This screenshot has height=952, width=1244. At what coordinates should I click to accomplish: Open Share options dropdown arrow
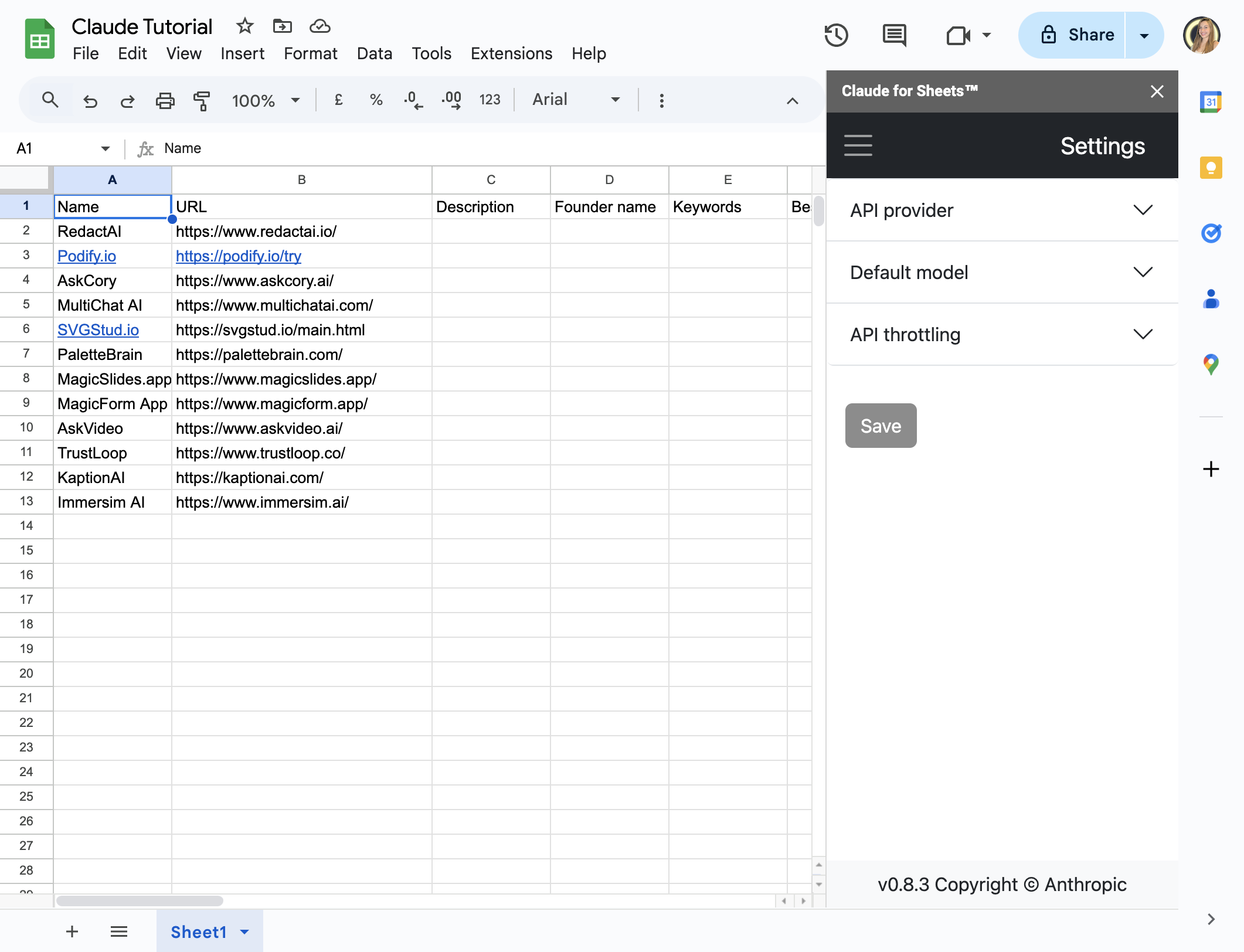pos(1144,35)
